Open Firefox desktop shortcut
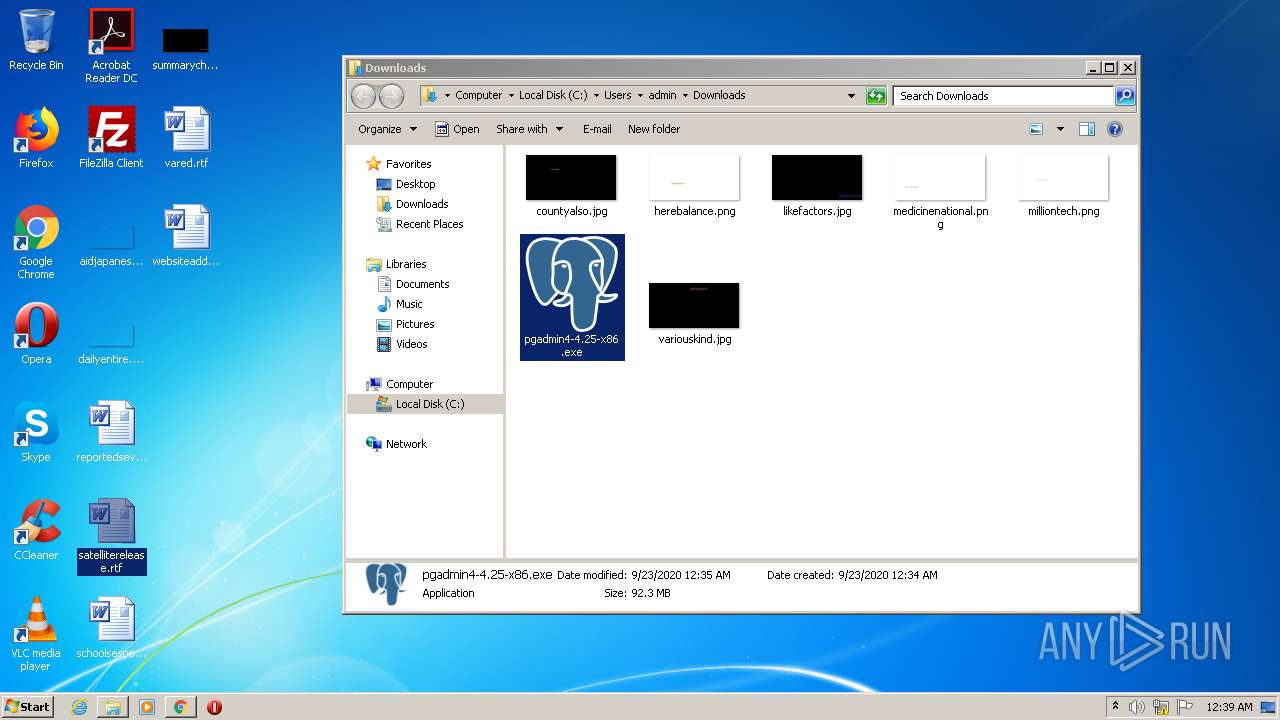 pyautogui.click(x=36, y=138)
